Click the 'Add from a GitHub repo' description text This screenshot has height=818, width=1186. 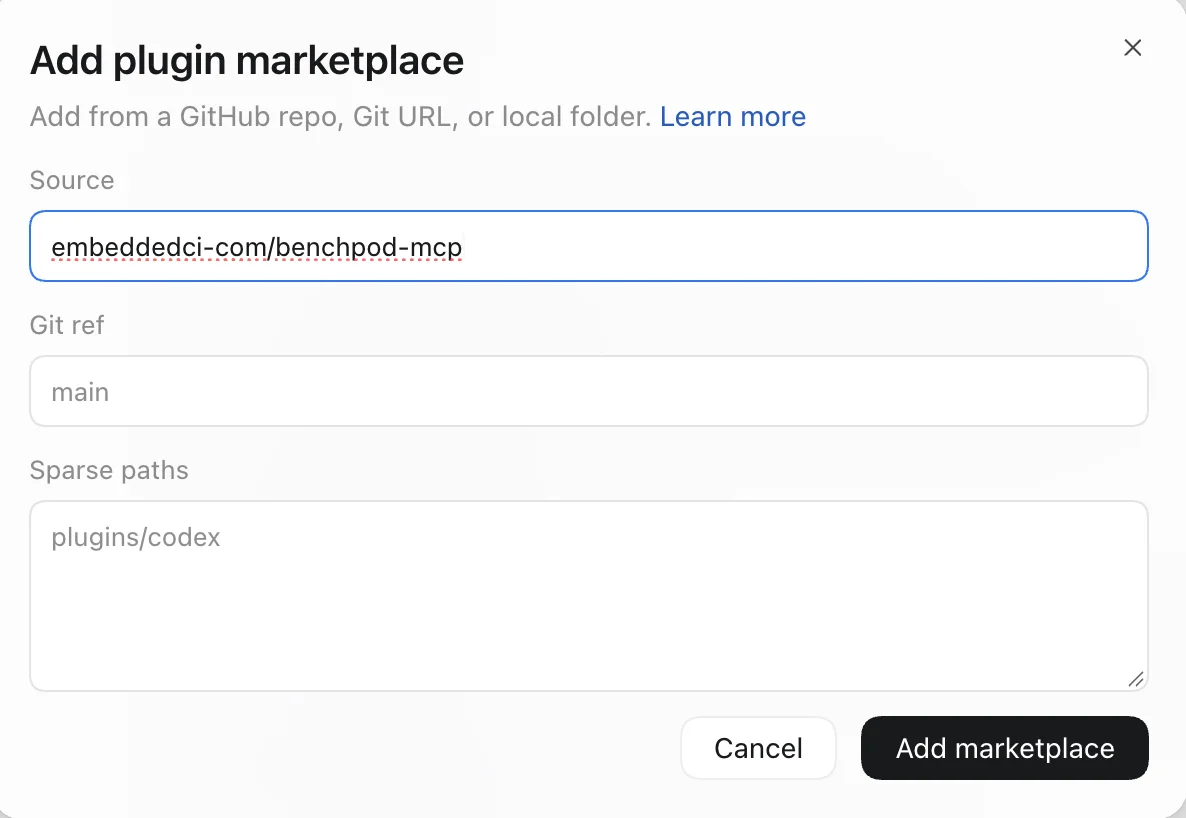tap(340, 117)
